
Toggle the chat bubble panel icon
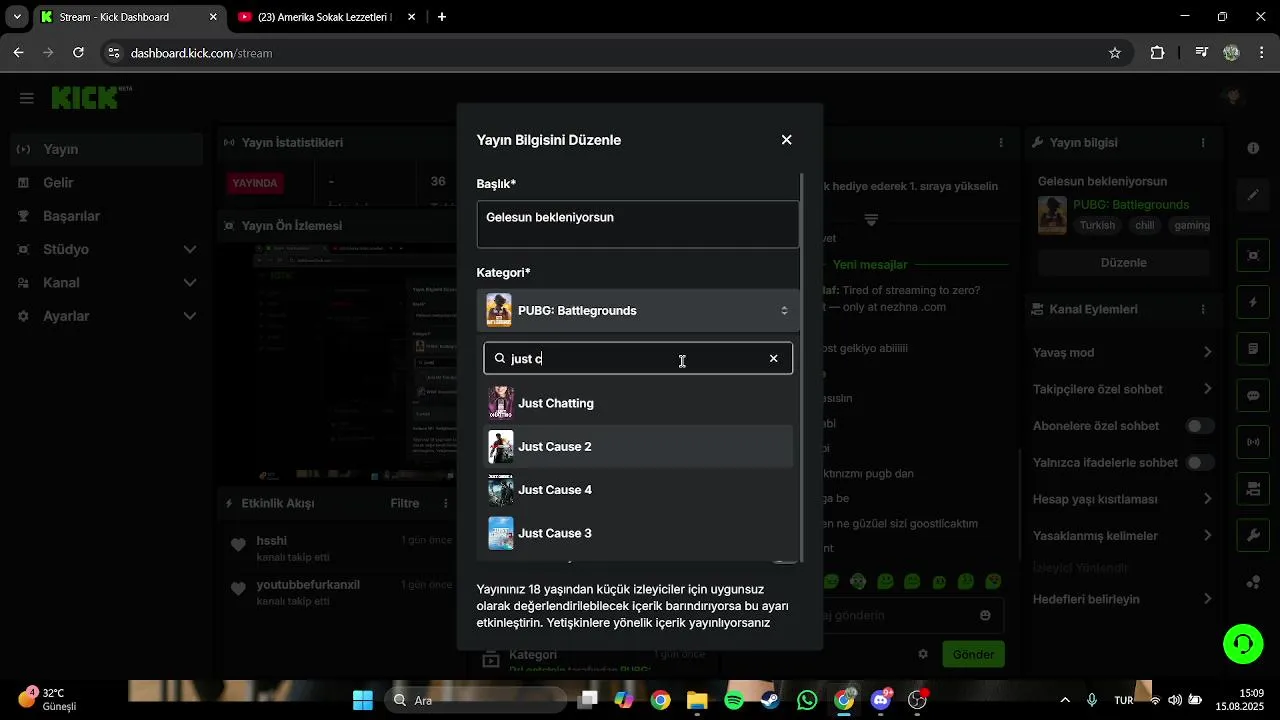pyautogui.click(x=1253, y=395)
